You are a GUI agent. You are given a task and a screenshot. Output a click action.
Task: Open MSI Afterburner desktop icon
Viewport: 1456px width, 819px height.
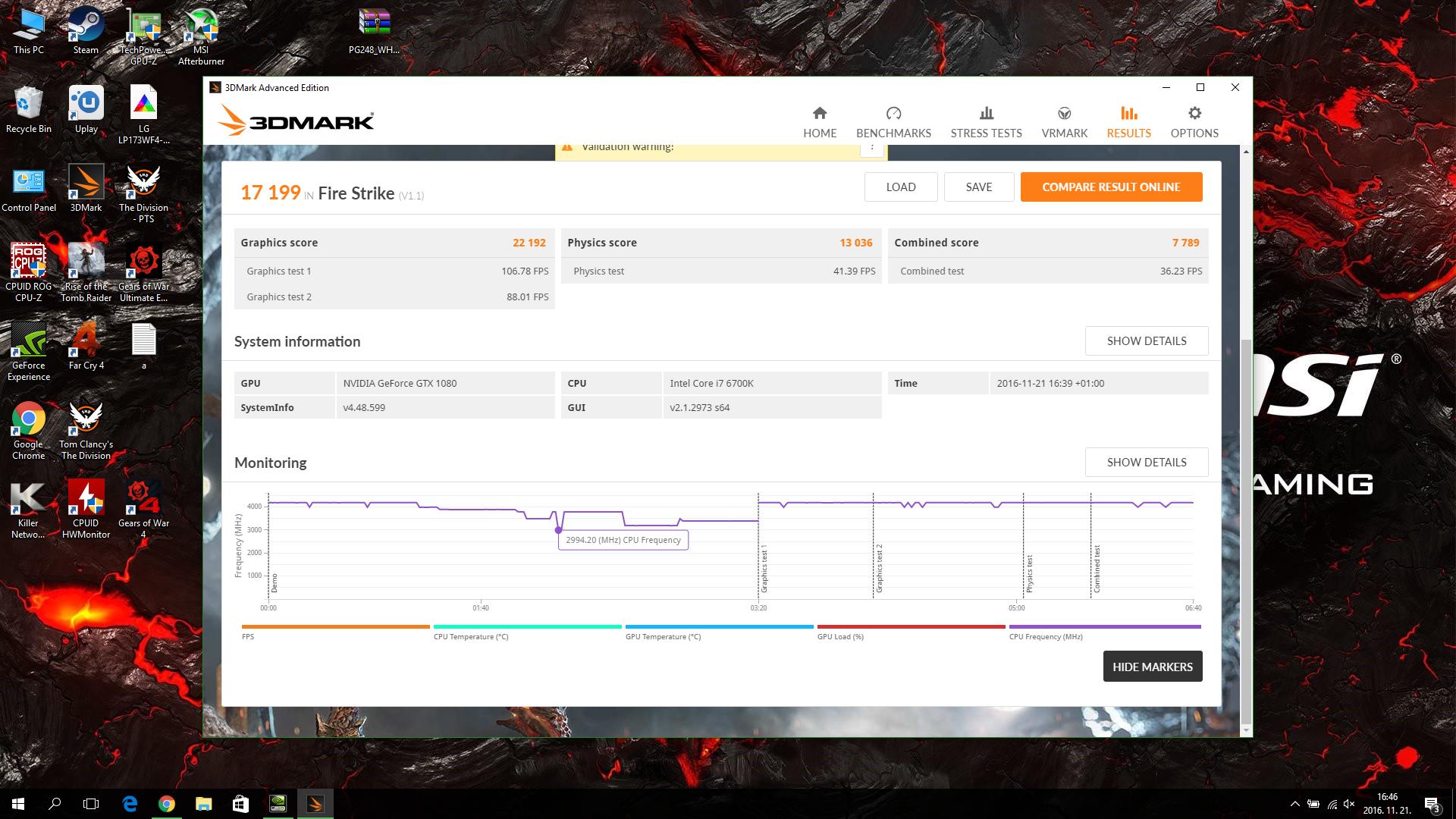point(201,36)
